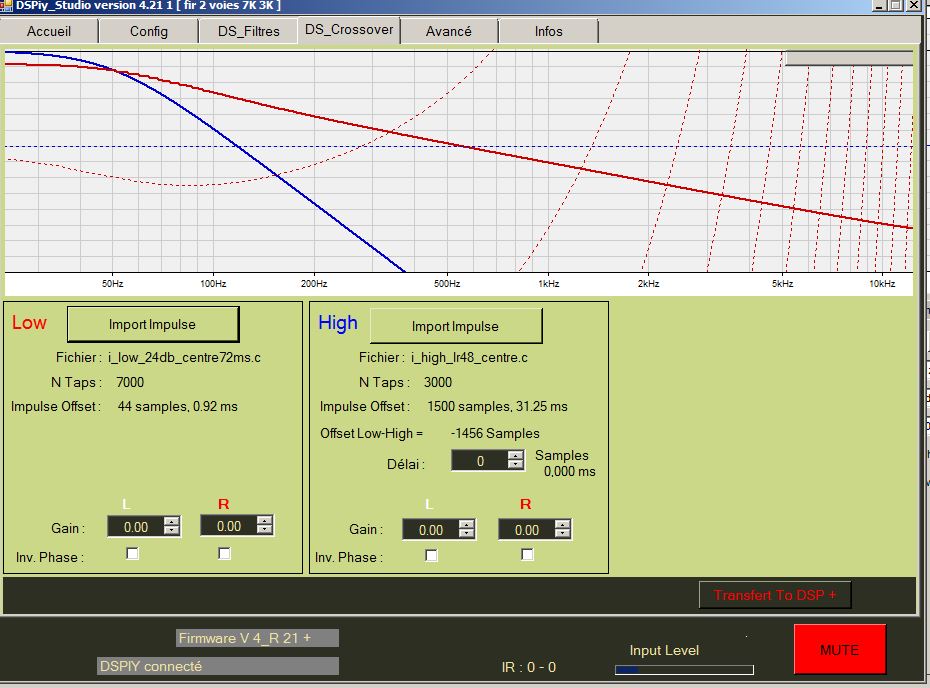Click Import Impulse in the High panel

(456, 326)
